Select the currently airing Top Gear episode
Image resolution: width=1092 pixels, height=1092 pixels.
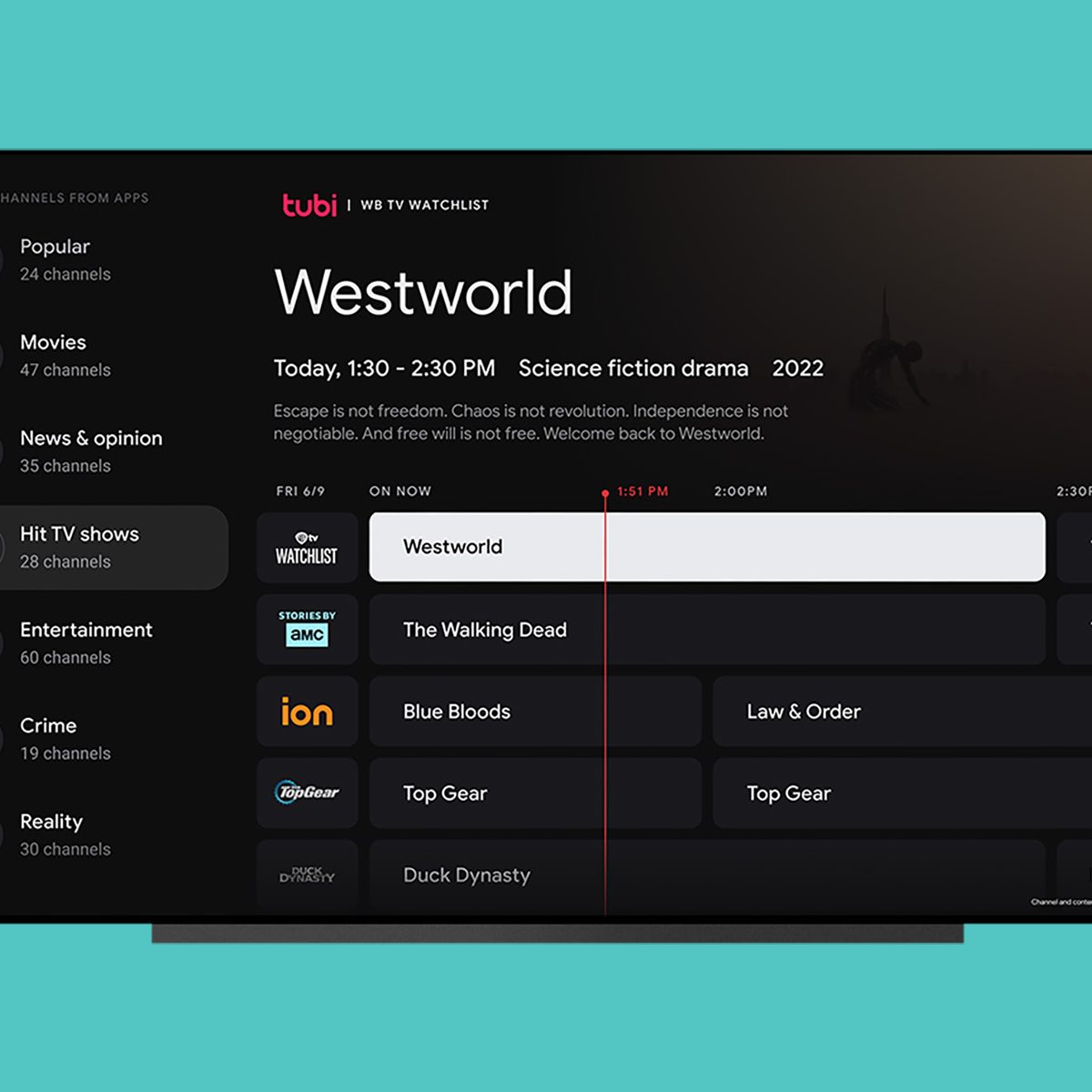coord(535,794)
